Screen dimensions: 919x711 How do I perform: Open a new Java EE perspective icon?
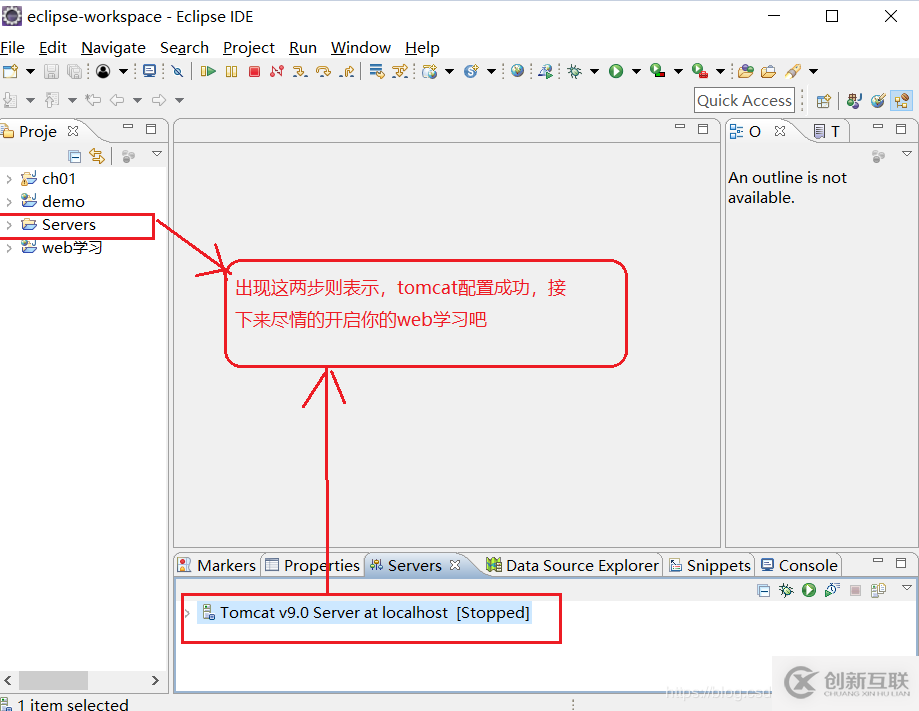coord(822,100)
